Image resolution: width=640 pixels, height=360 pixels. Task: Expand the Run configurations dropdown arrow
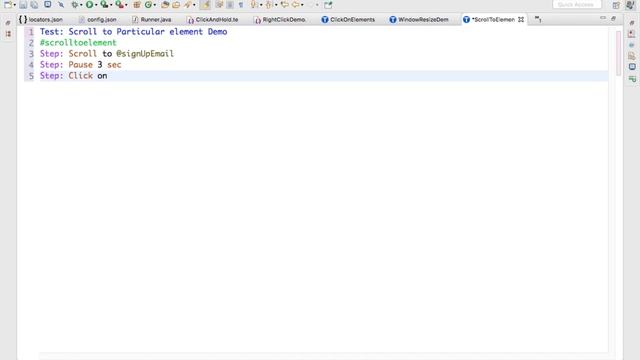(x=96, y=5)
